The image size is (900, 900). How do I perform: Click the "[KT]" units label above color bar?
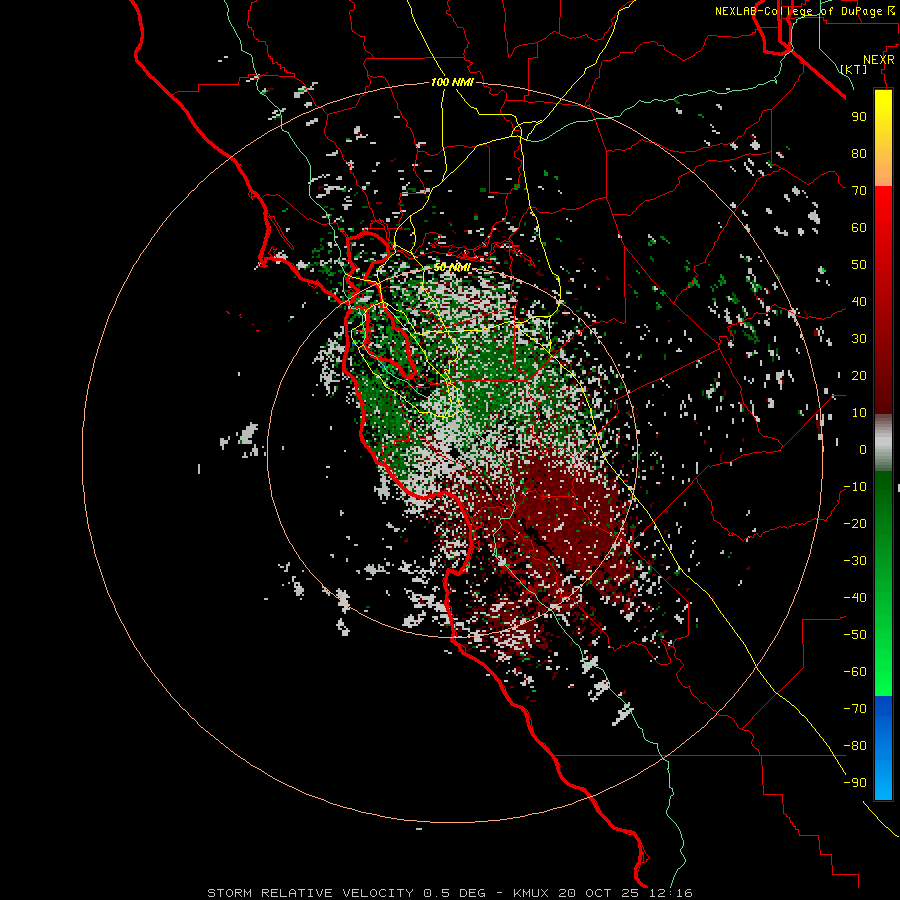(854, 69)
